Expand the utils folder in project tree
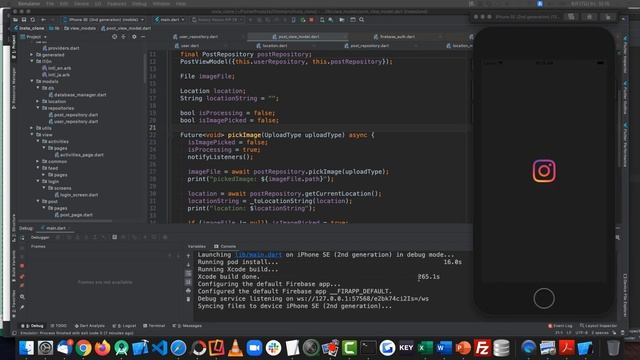Viewport: 640px width, 360px height. point(31,128)
